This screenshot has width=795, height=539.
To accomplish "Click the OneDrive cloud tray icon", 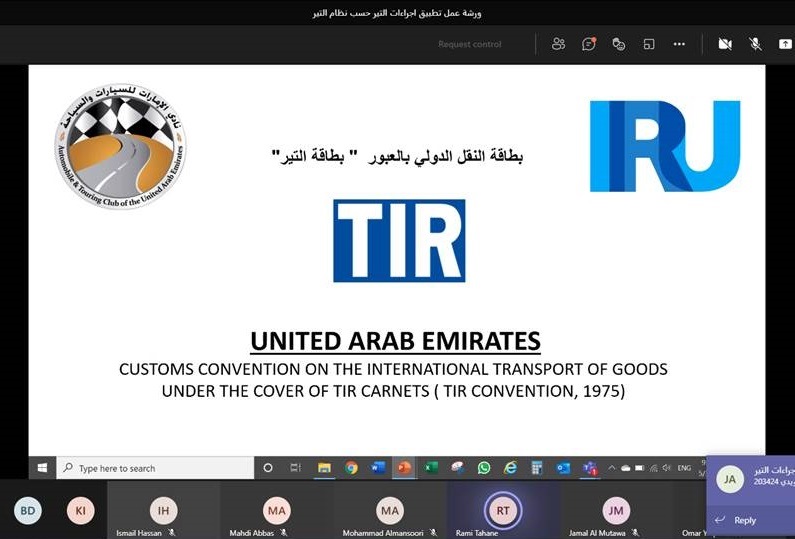I will 626,469.
